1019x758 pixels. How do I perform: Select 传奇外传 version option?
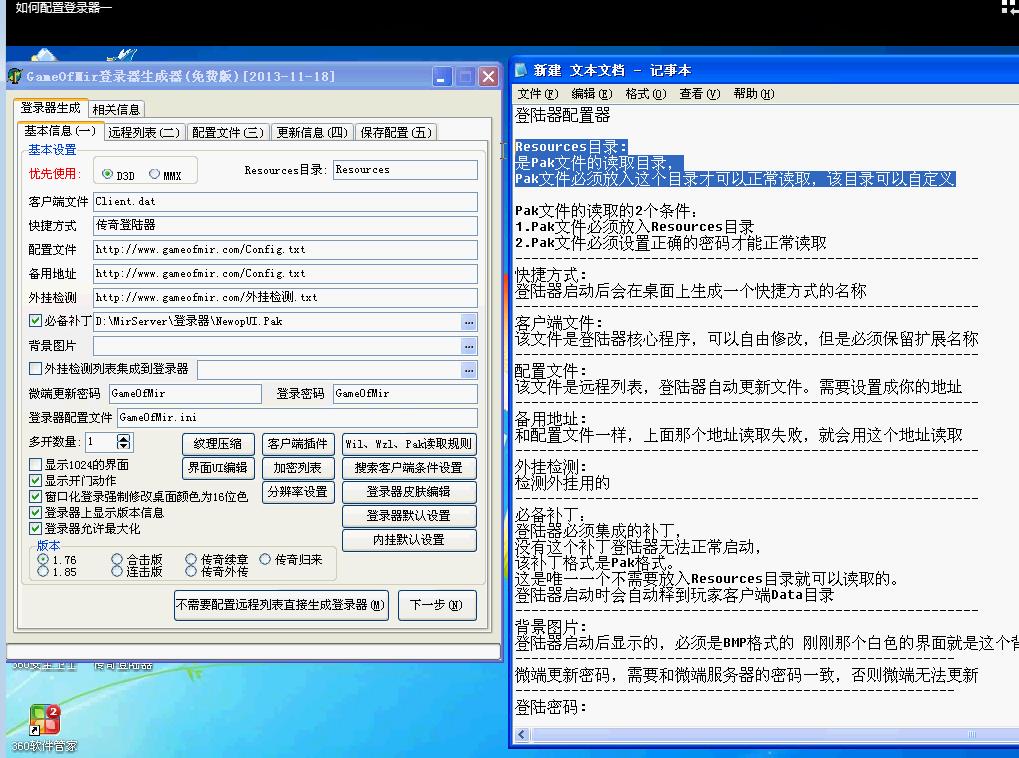click(191, 571)
